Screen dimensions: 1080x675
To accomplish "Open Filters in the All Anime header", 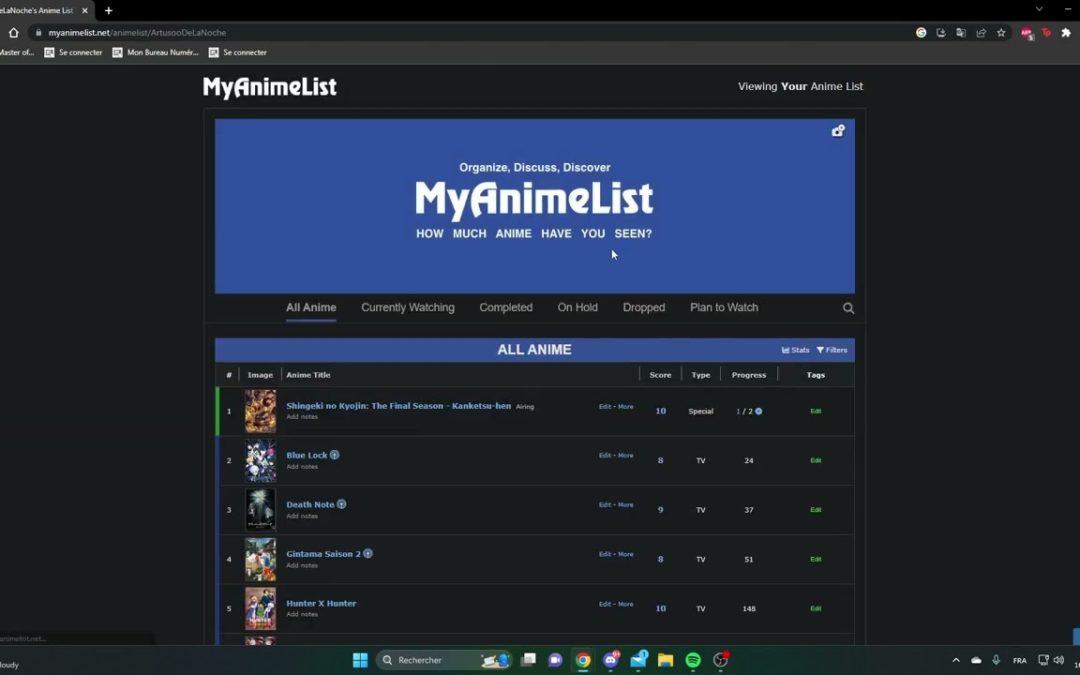I will tap(832, 350).
